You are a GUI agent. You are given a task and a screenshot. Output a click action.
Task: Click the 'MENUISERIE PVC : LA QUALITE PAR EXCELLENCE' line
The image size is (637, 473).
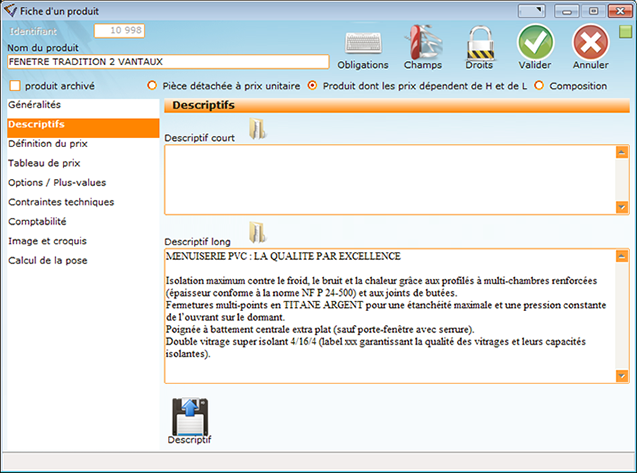click(284, 256)
